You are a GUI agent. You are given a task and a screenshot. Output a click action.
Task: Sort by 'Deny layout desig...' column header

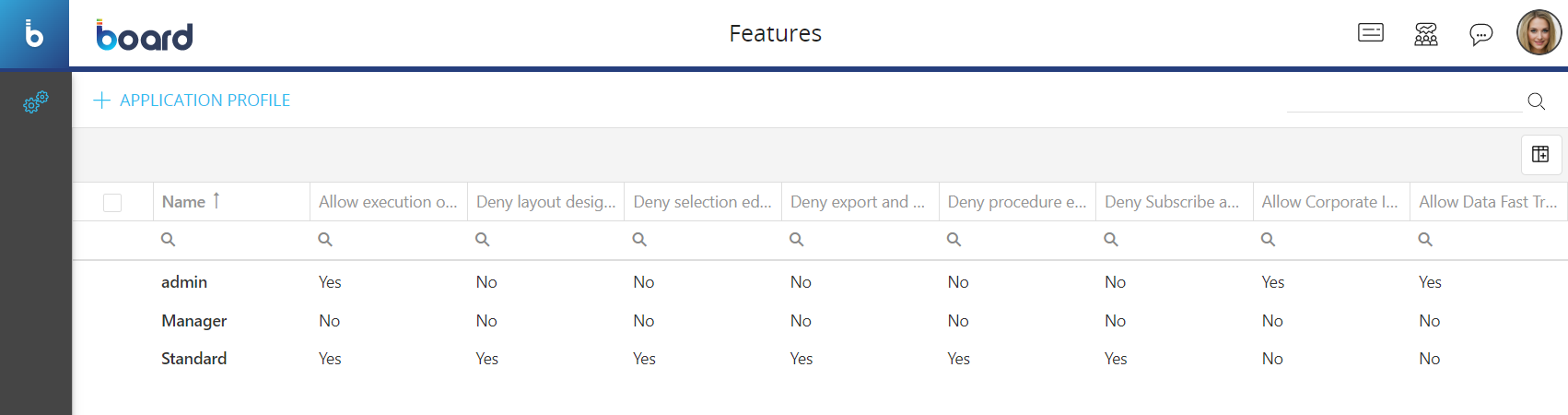545,202
